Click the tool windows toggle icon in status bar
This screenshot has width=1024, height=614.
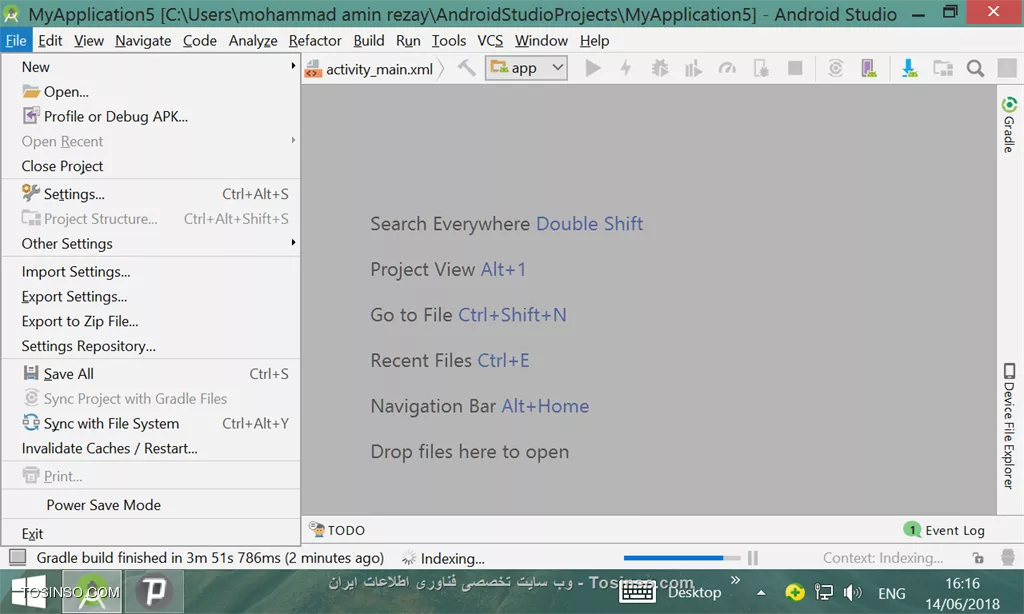click(18, 557)
